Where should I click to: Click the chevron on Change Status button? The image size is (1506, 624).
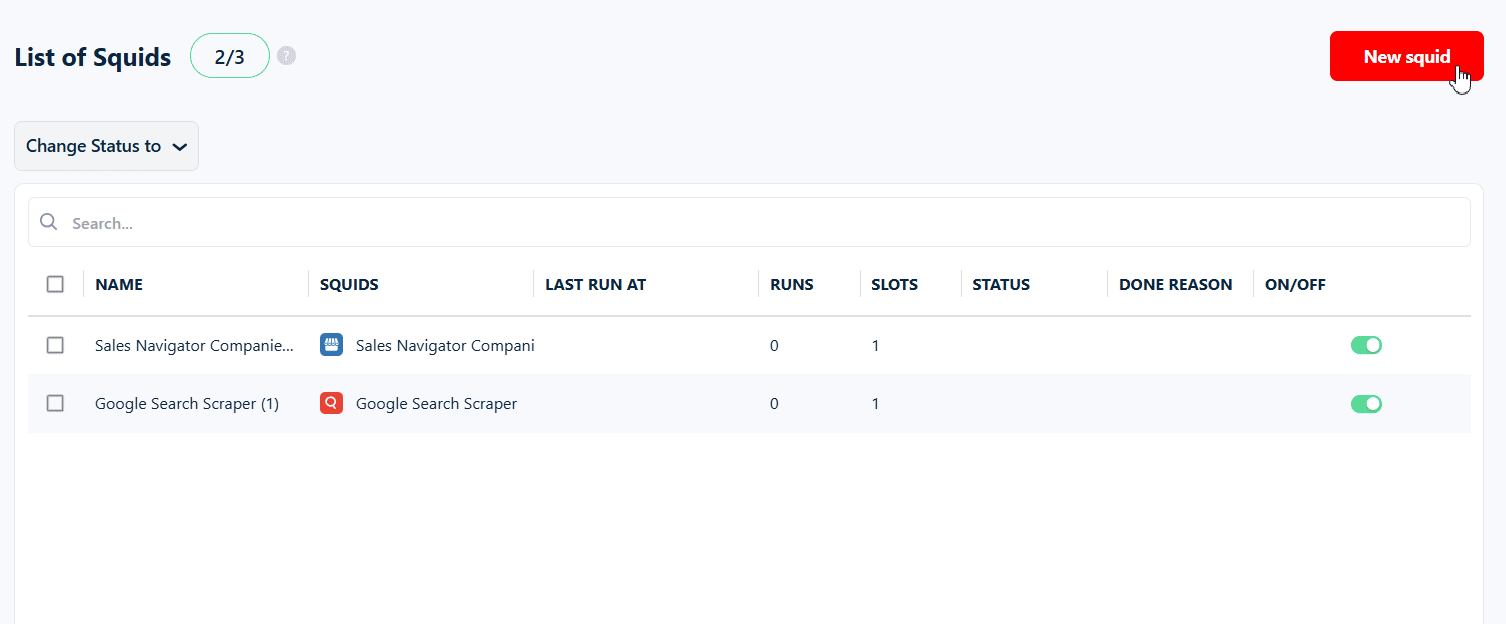coord(180,146)
